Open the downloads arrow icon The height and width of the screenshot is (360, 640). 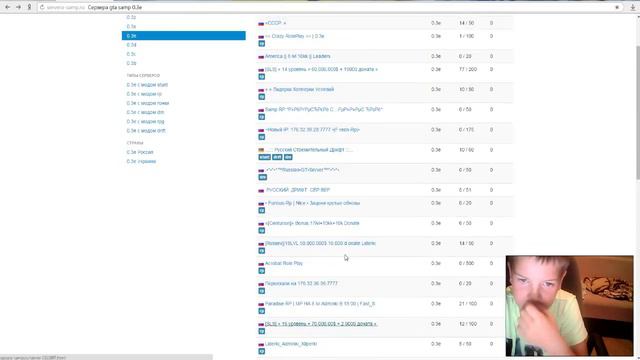(x=633, y=7)
